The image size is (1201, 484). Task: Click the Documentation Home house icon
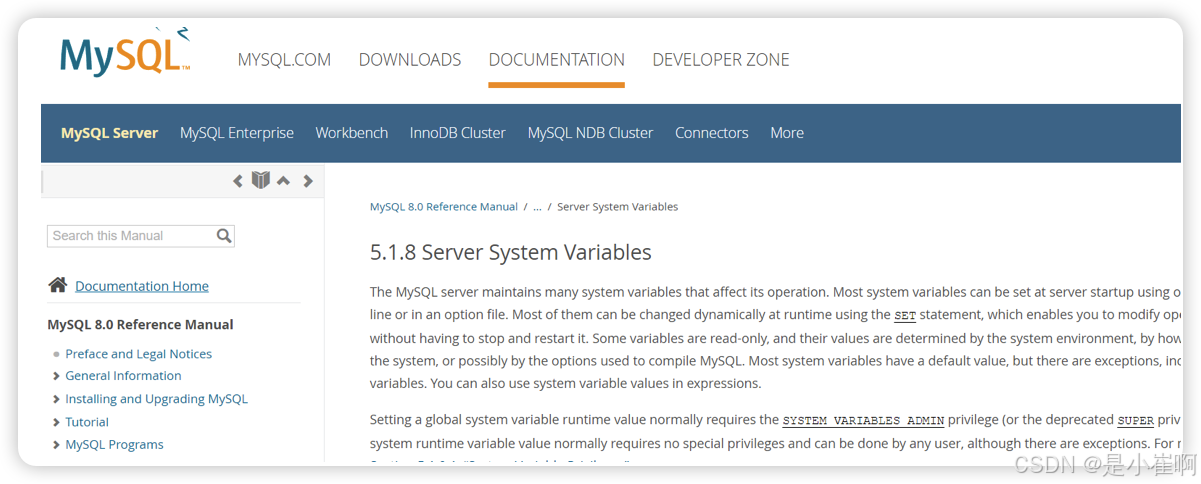pos(58,285)
